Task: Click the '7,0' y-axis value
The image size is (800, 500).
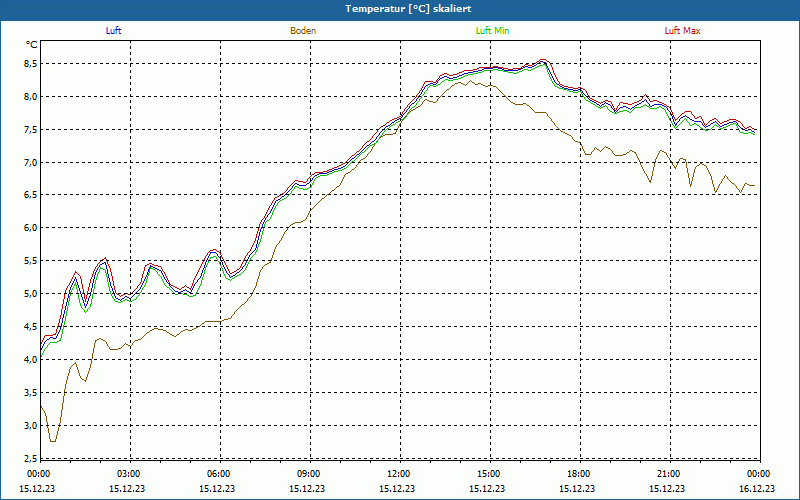Action: [x=31, y=162]
